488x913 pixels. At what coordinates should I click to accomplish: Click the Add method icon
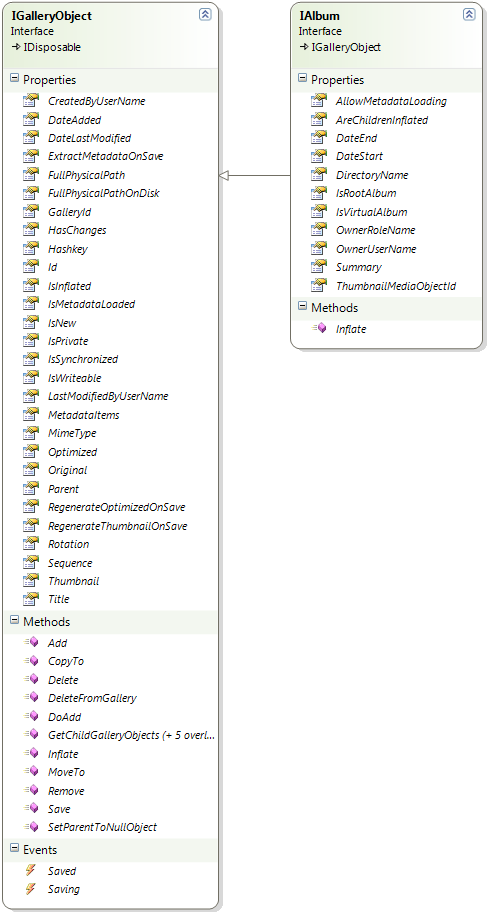30,642
